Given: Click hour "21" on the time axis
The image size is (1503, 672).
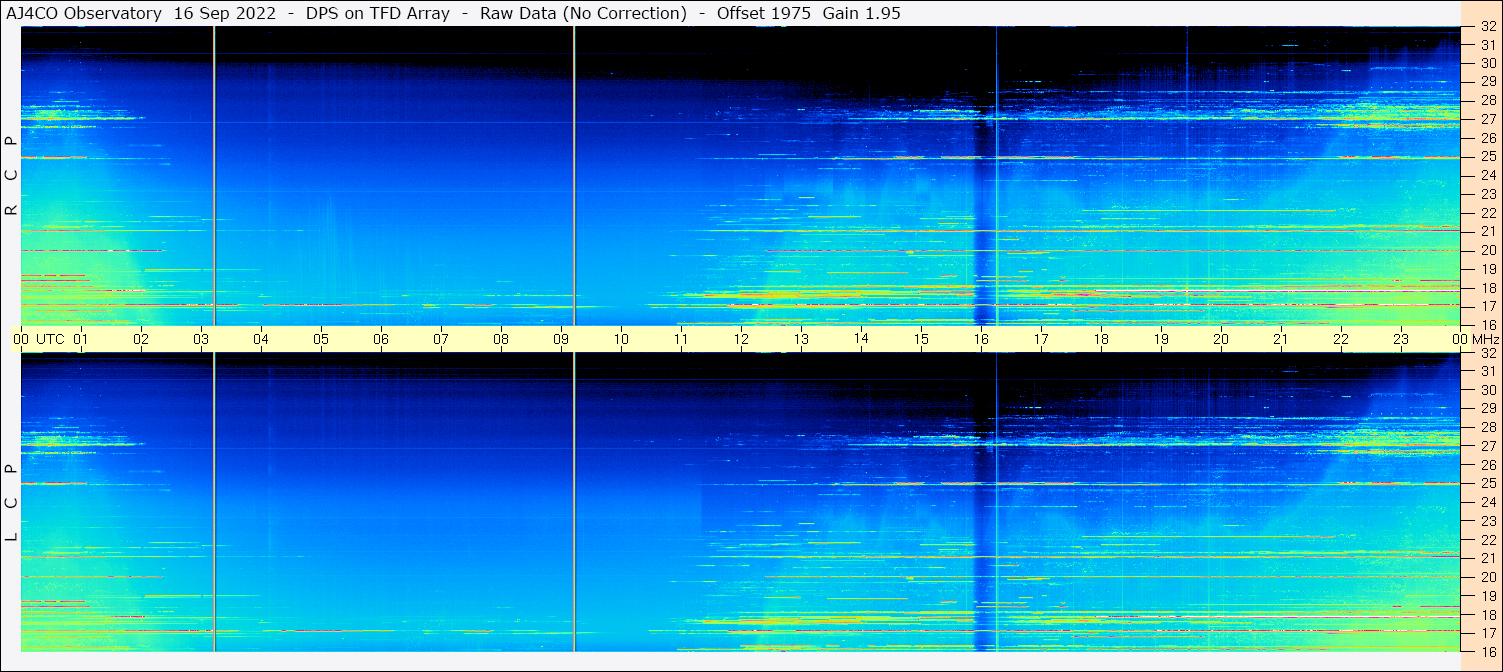Looking at the screenshot, I should click(1281, 339).
